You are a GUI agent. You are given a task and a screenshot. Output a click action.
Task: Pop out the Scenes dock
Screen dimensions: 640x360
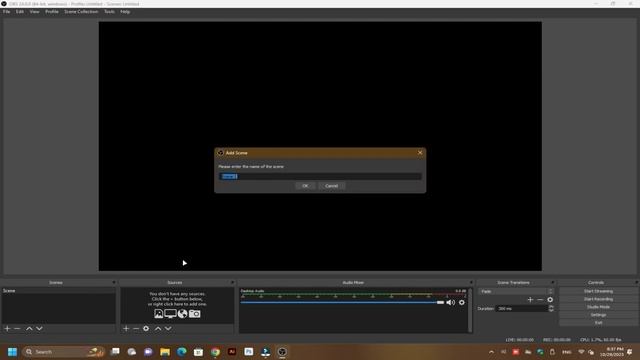point(114,282)
